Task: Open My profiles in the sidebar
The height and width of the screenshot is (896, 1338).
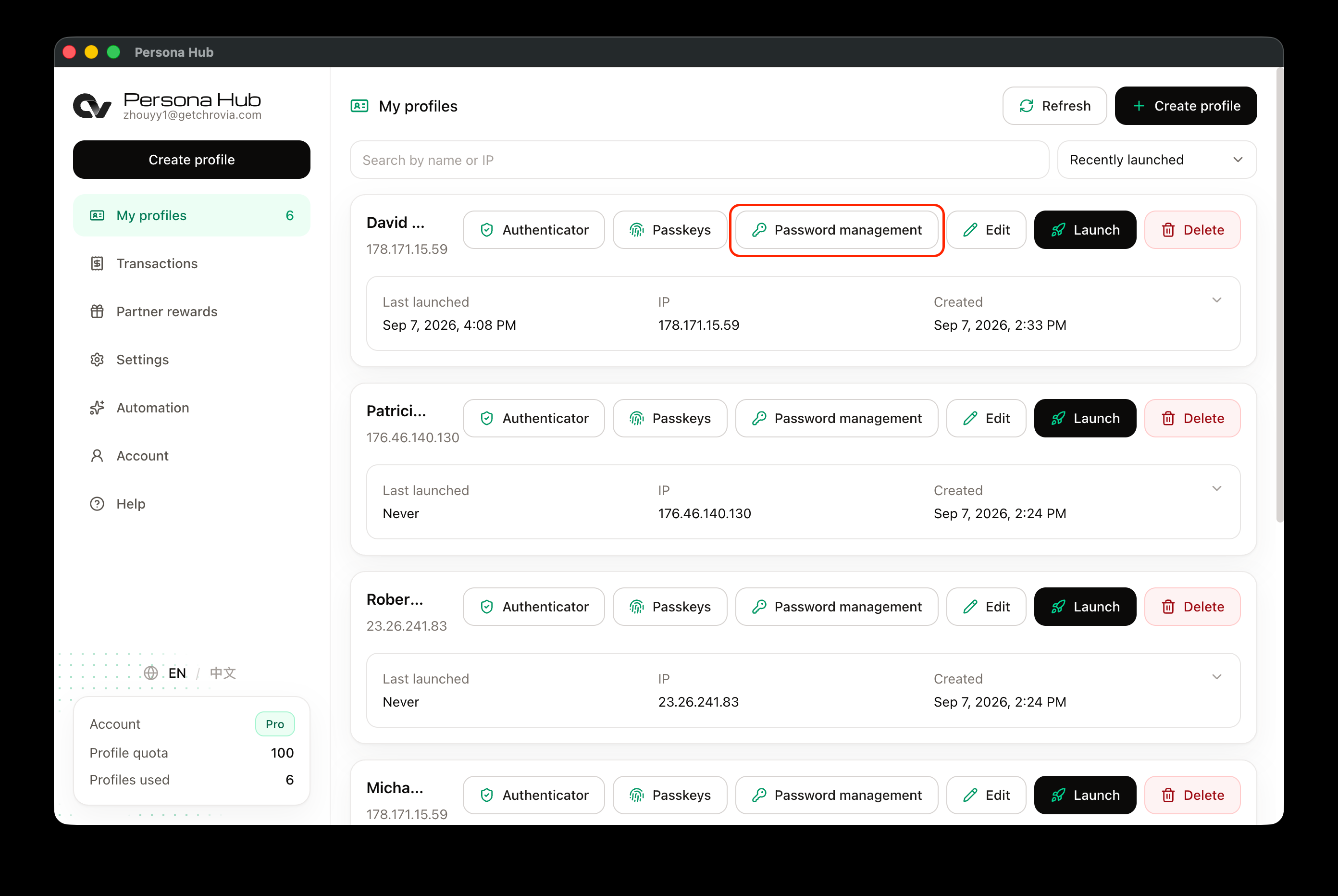Action: (x=191, y=215)
